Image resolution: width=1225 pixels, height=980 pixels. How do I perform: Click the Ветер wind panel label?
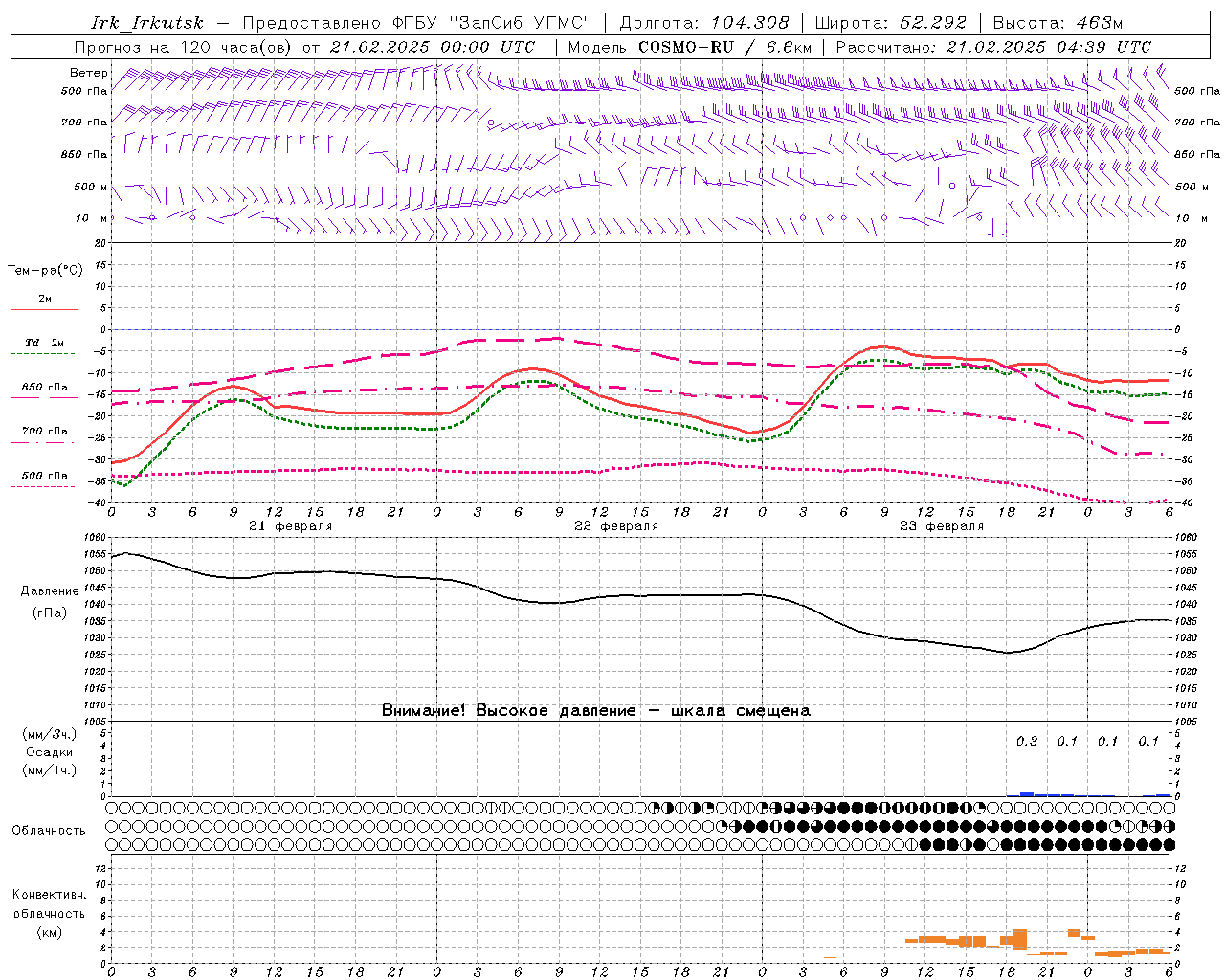(89, 73)
